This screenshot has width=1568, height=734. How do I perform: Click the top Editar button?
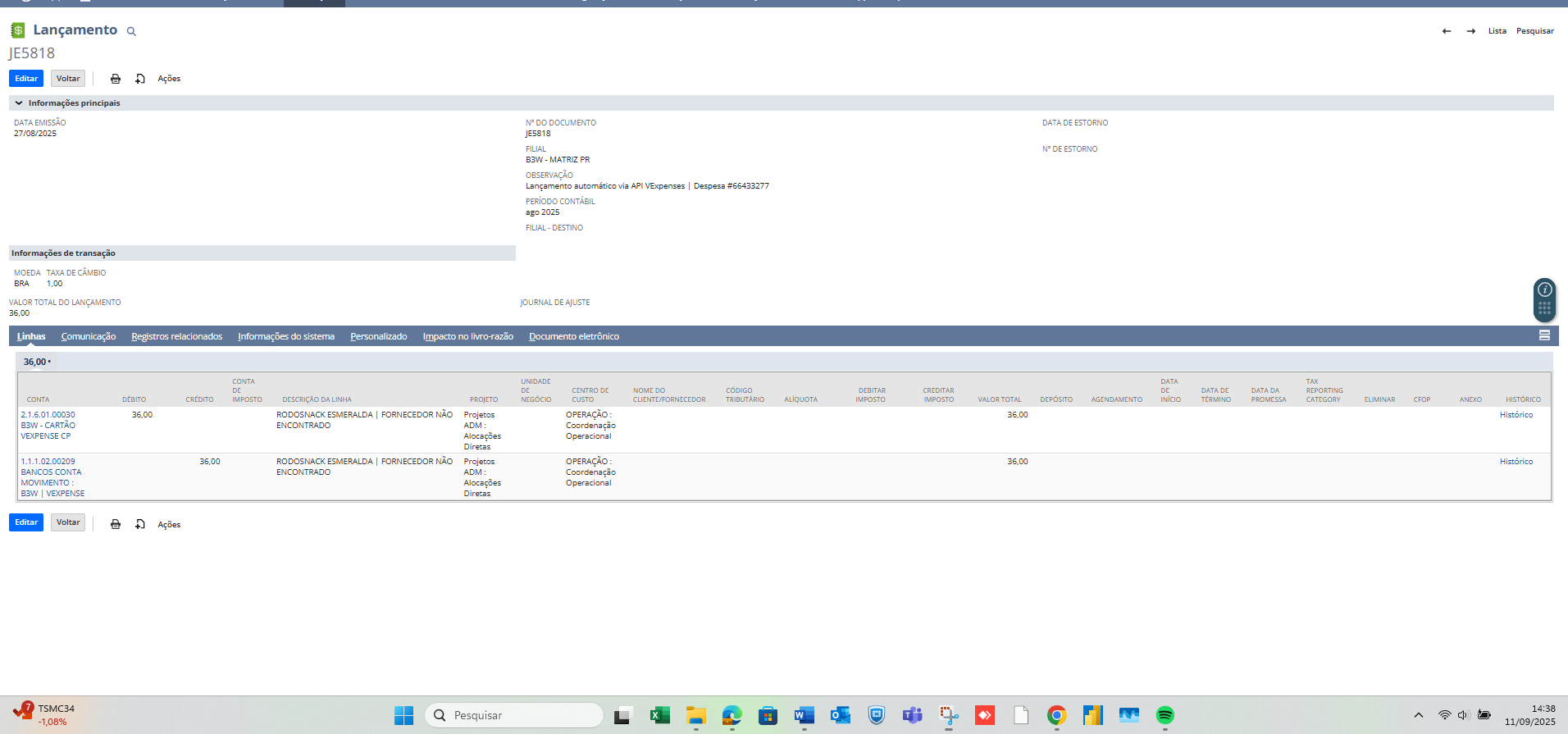coord(26,79)
